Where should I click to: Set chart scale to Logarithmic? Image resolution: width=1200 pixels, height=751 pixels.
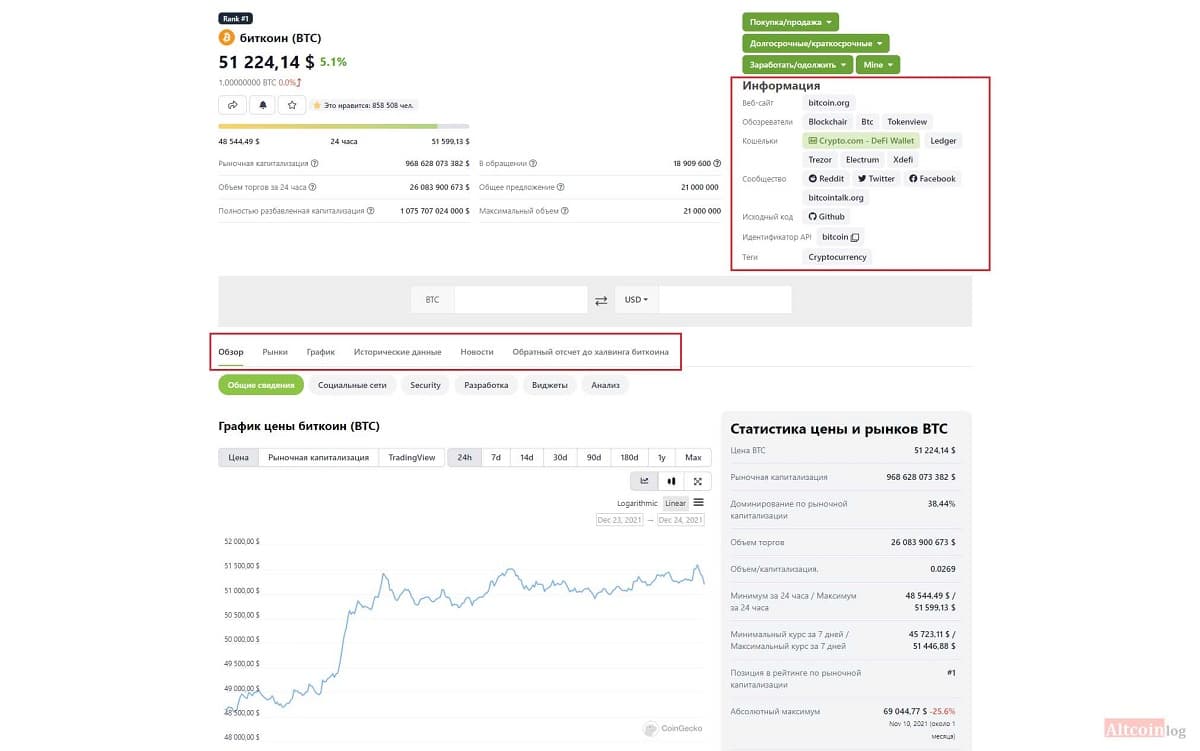tap(637, 503)
